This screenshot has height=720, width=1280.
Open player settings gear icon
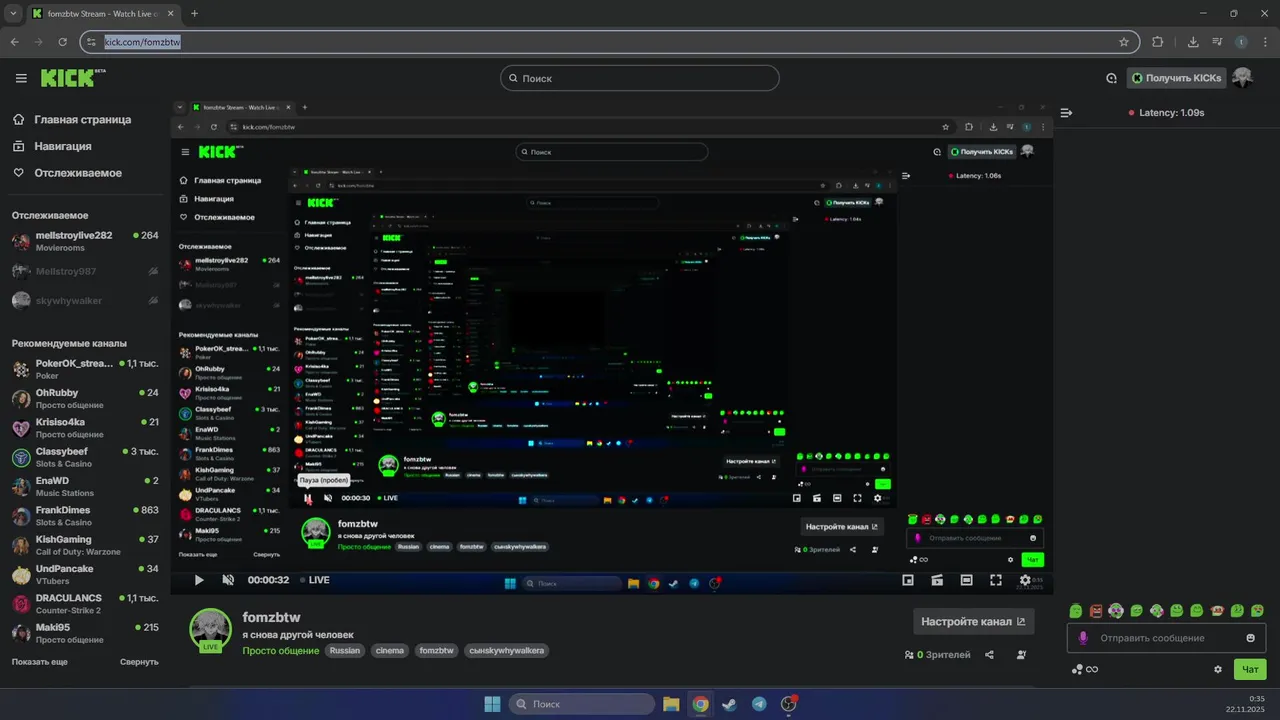pos(1025,580)
